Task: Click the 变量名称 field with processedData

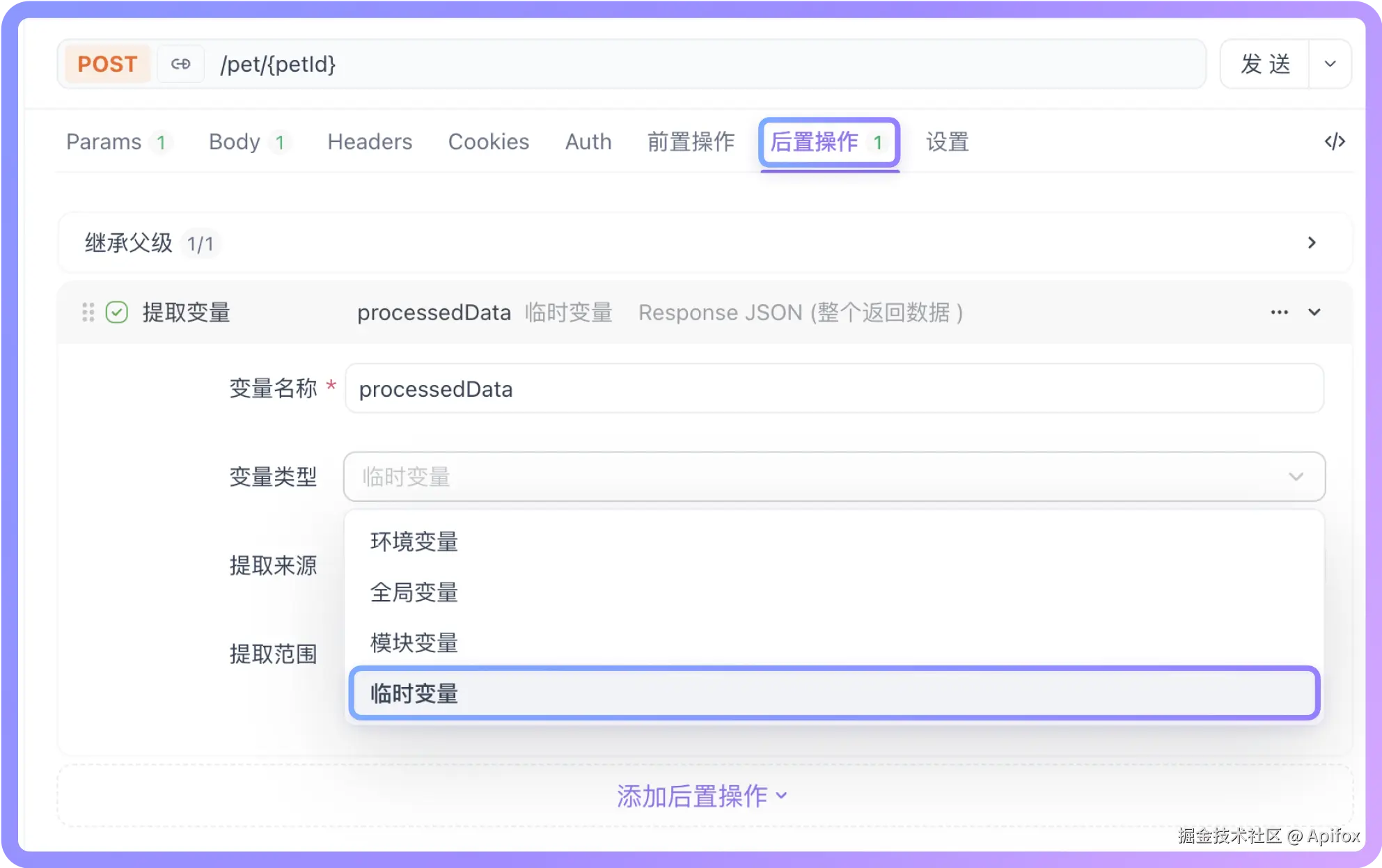Action: point(833,389)
